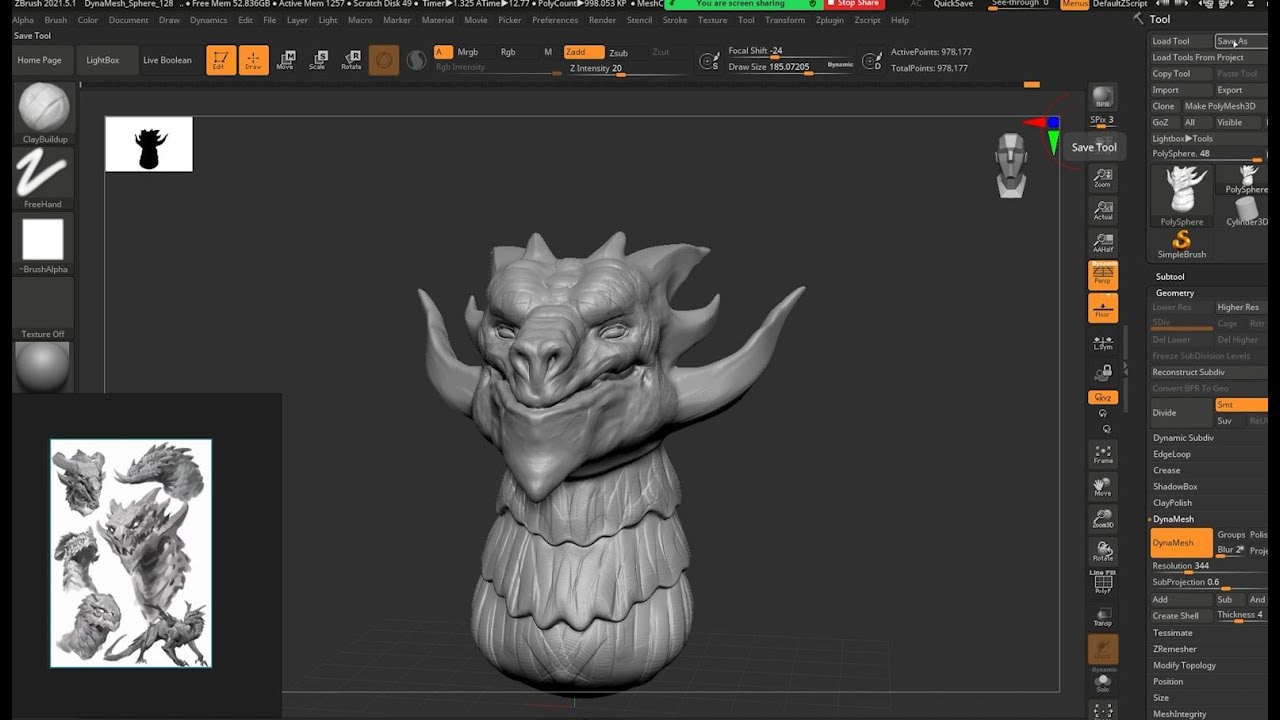Click the BPR render button
The width and height of the screenshot is (1280, 720).
[x=1103, y=97]
